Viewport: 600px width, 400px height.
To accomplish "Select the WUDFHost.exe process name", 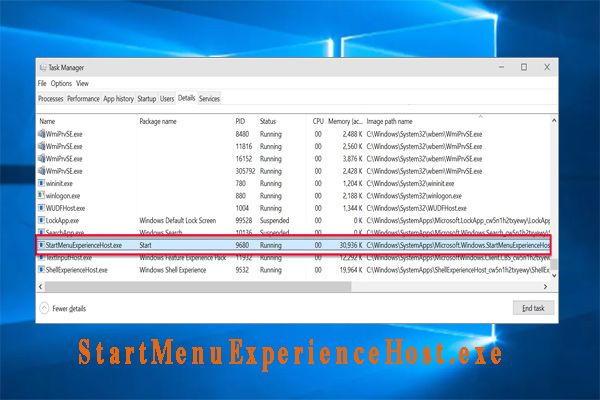I will click(65, 208).
